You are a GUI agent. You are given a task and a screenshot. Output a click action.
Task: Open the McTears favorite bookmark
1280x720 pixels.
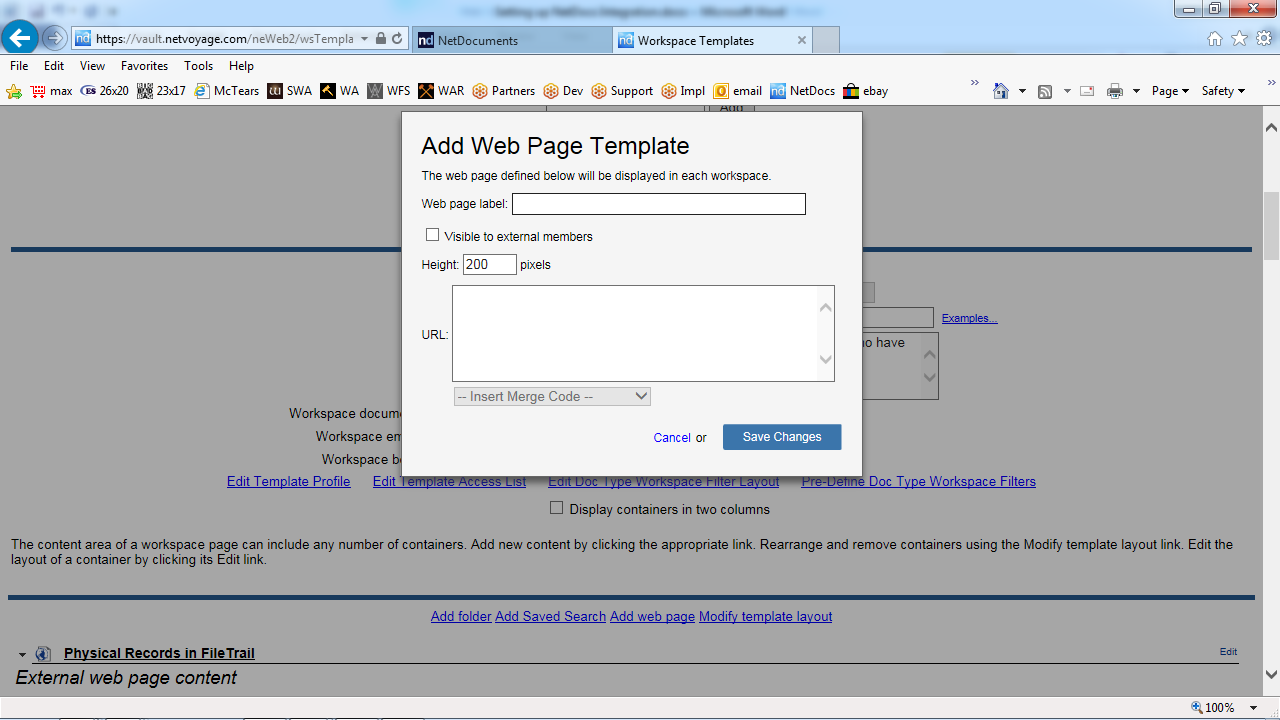tap(227, 91)
